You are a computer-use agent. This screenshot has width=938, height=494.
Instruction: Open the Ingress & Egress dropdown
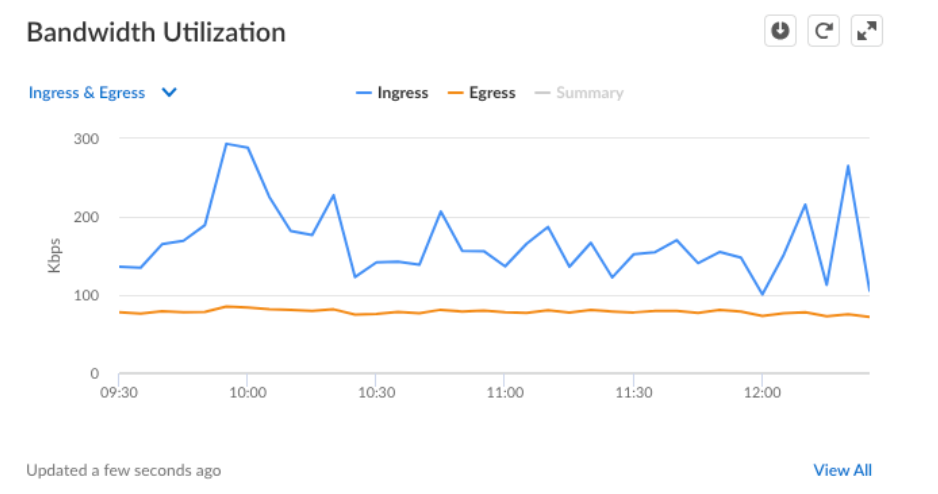88,93
